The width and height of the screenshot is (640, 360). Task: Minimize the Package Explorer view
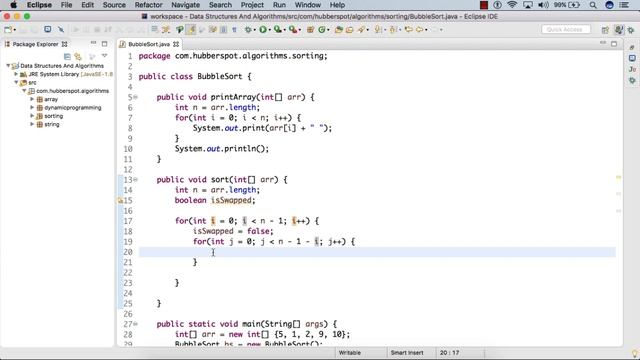tap(93, 43)
